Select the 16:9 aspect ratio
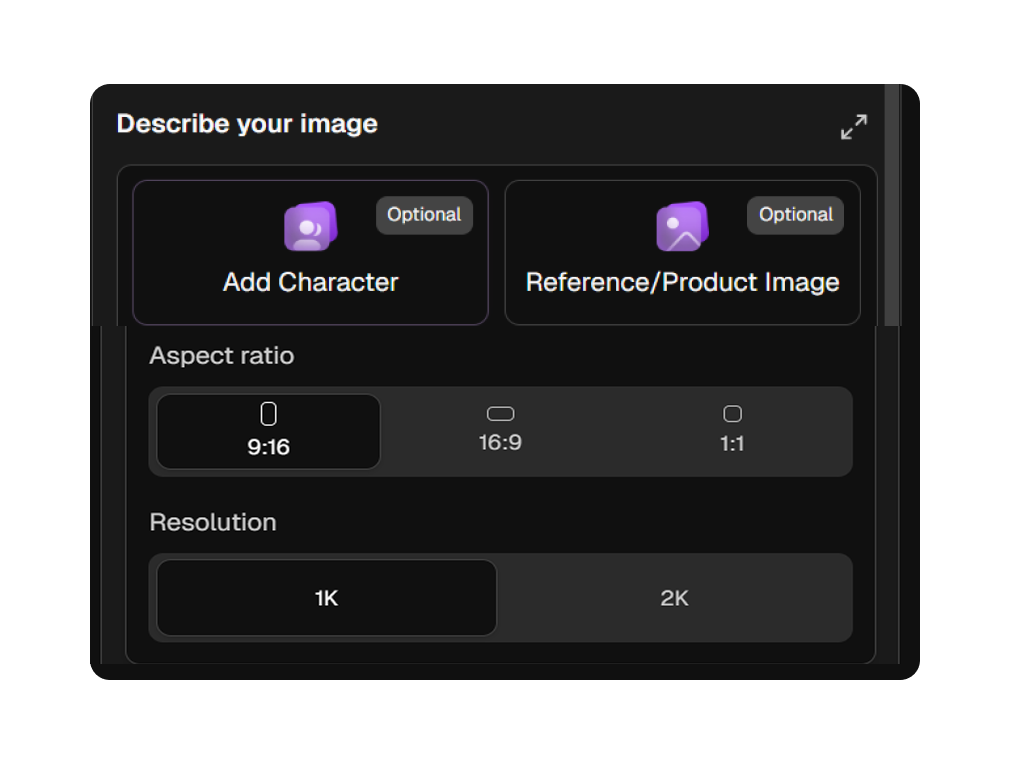1012x764 pixels. coord(500,431)
